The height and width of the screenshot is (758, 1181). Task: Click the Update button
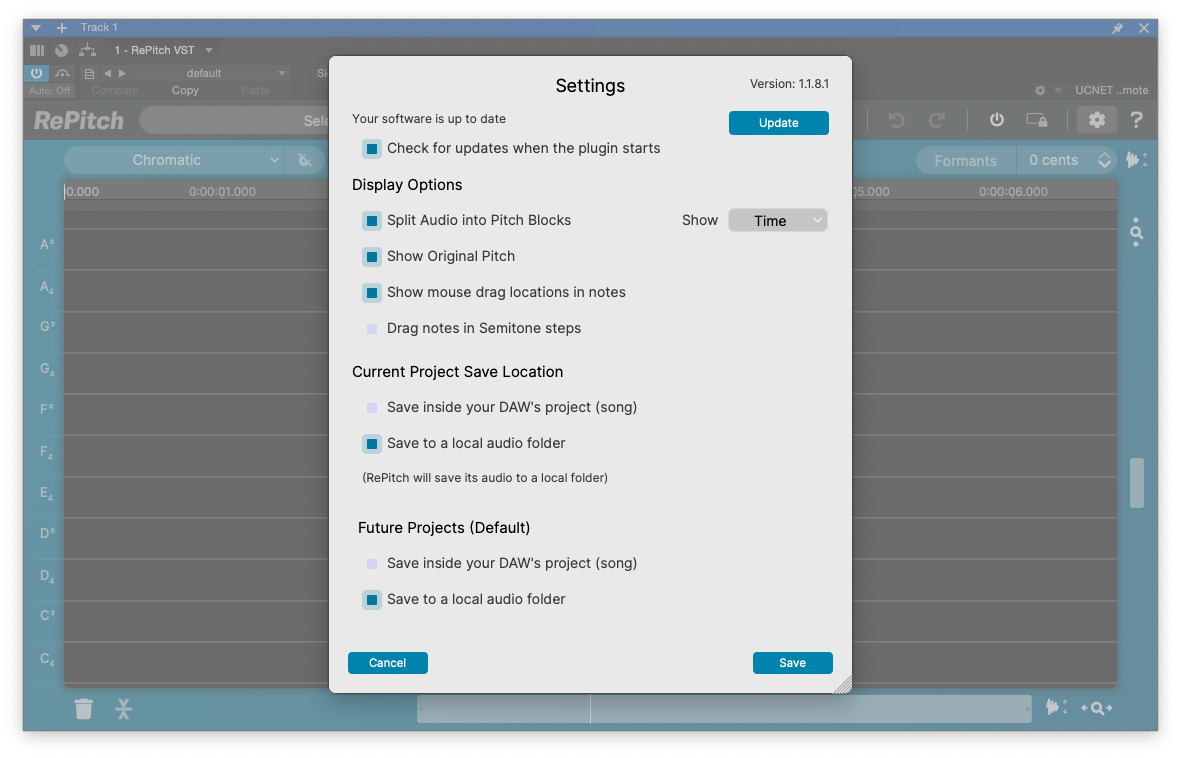(x=779, y=123)
